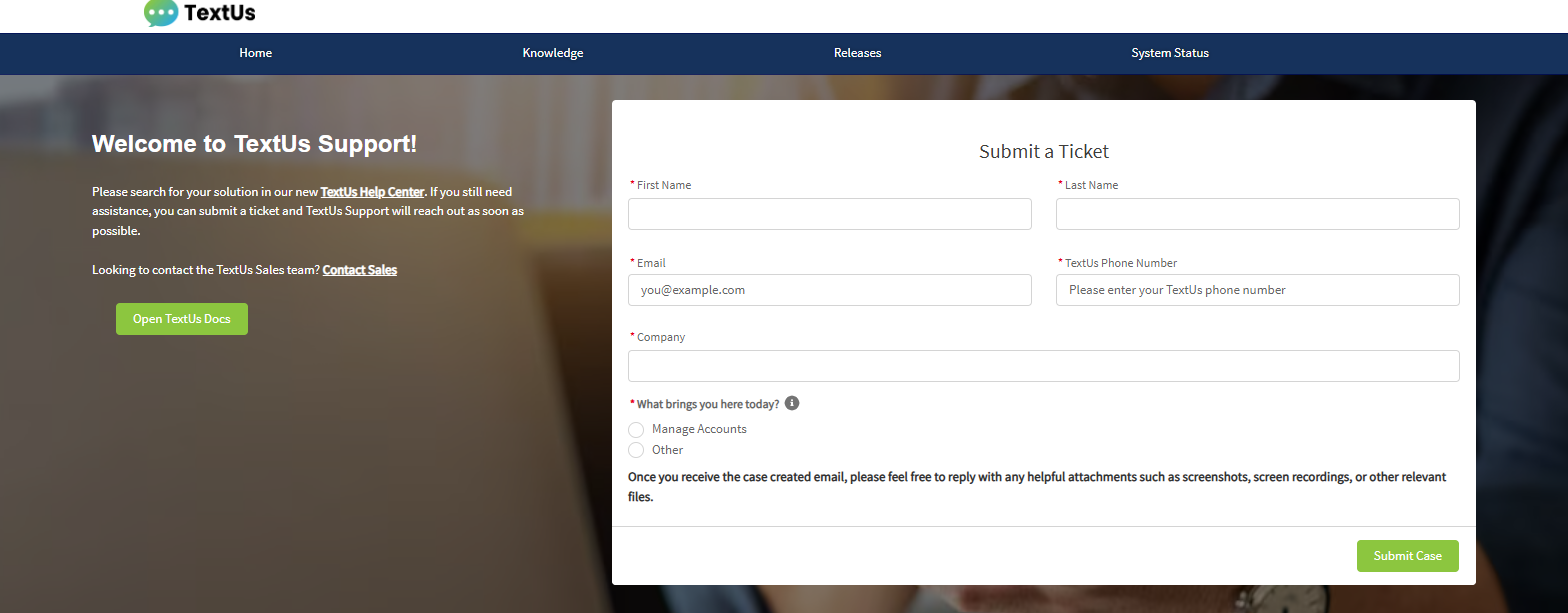Go to the Knowledge menu item

click(x=553, y=53)
